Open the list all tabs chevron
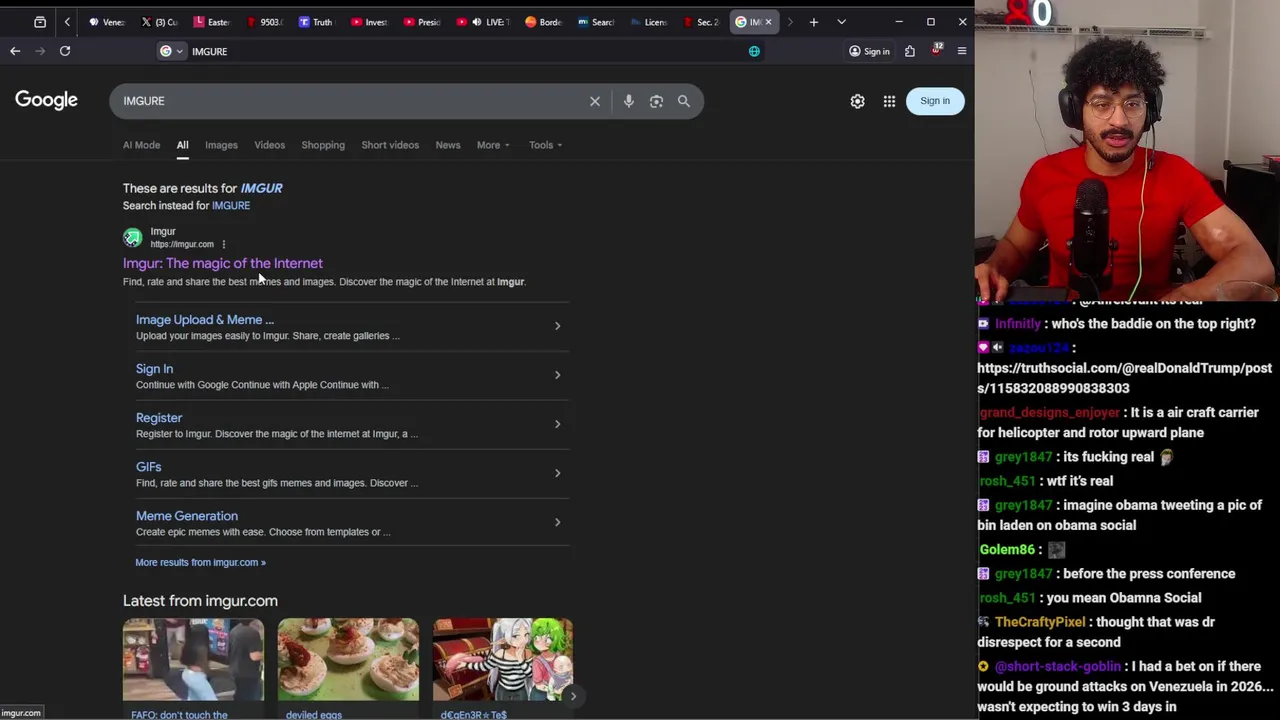This screenshot has width=1280, height=720. pos(841,22)
